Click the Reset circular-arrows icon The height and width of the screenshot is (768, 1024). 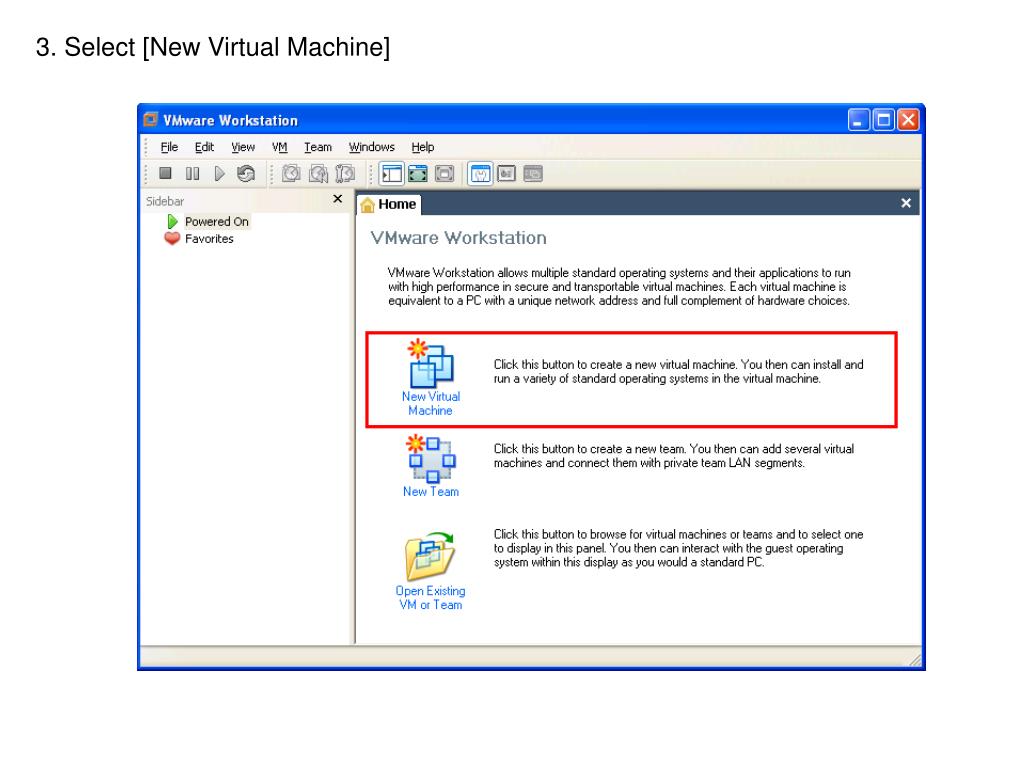click(246, 173)
